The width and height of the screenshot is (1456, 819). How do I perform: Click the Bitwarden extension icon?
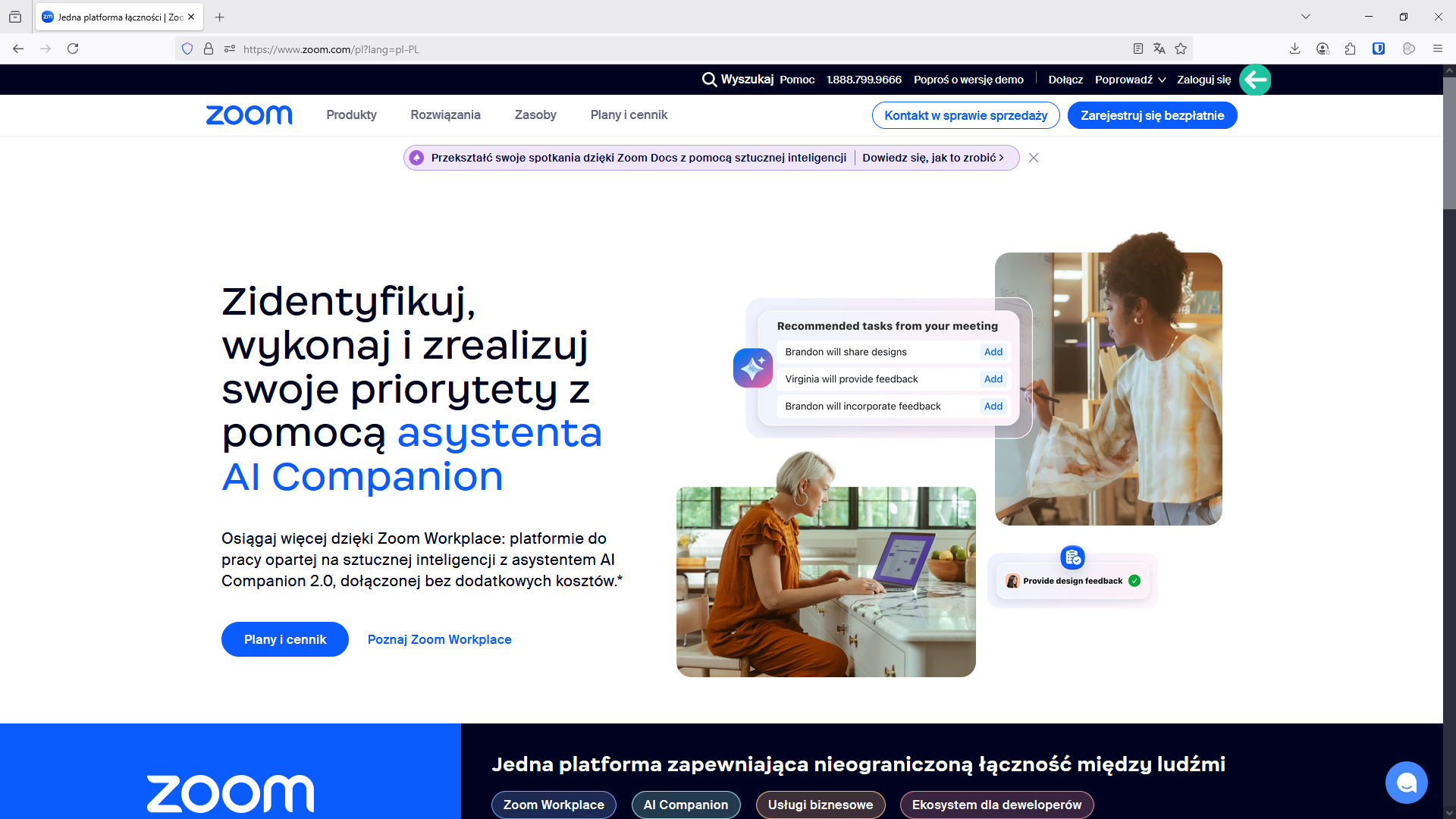1379,49
